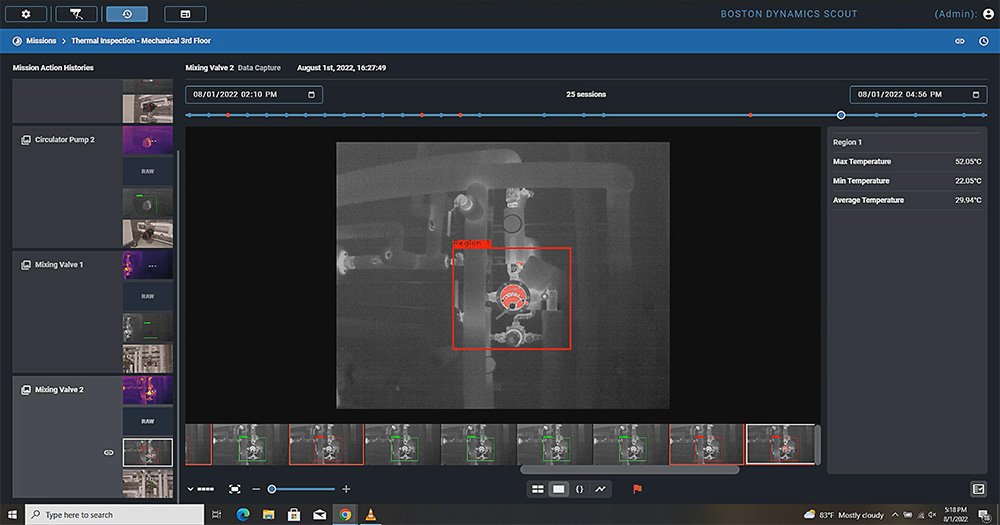This screenshot has height=525, width=1000.
Task: Select the RAW thumbnail under Mixing Valve 1
Action: [x=147, y=296]
